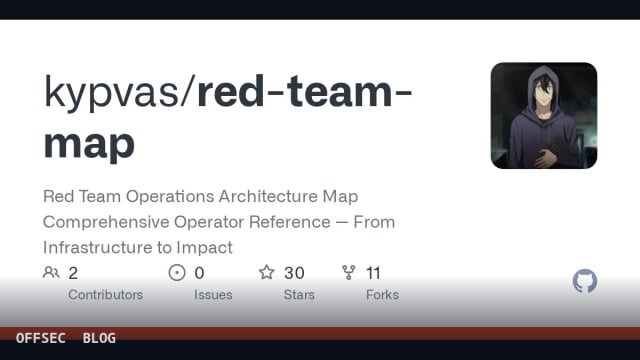
Task: Click the 'Red Team Operations Architecture Map' description line
Action: [x=200, y=197]
